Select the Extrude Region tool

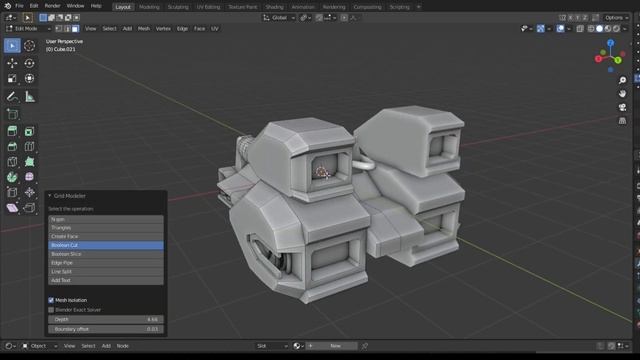(12, 131)
